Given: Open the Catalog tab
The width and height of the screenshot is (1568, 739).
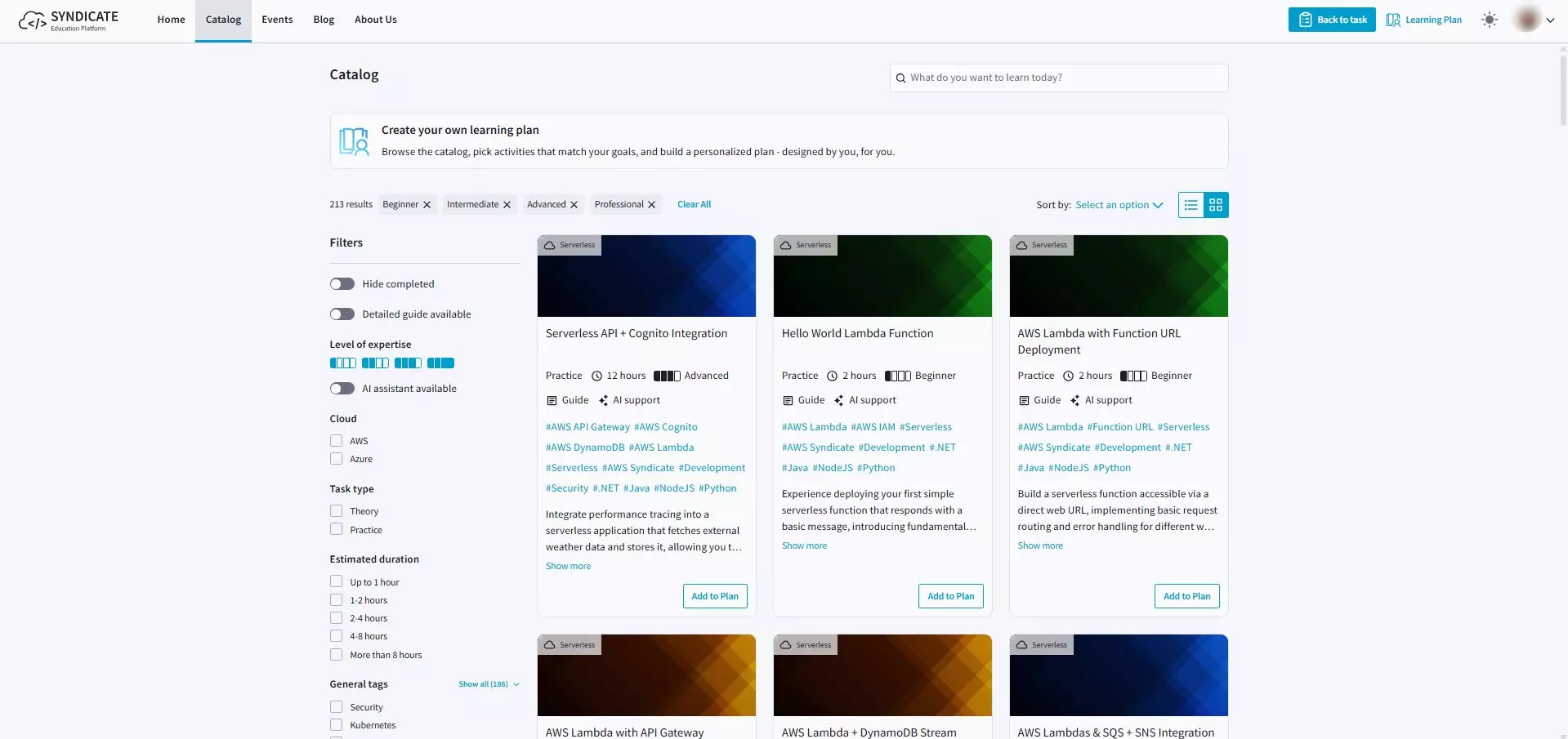Looking at the screenshot, I should [223, 20].
